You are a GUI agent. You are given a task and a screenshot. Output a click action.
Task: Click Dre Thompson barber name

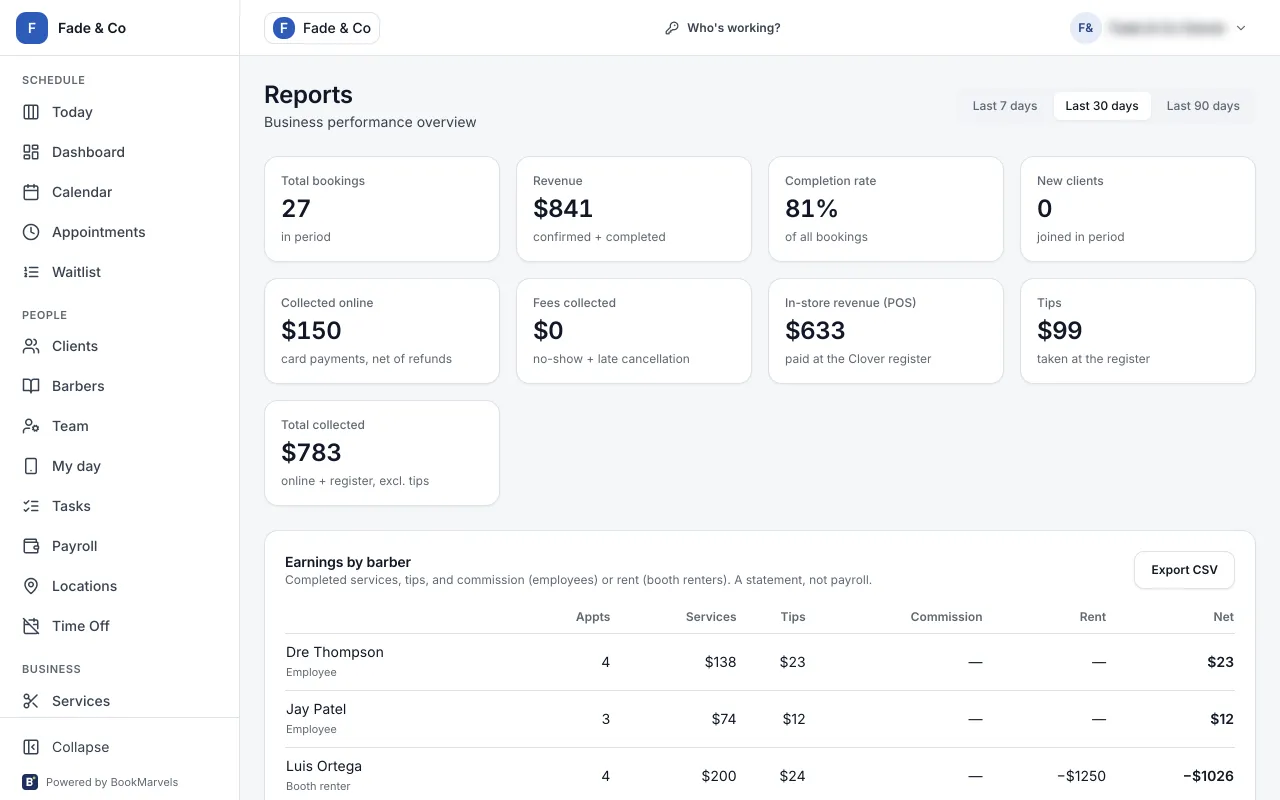click(x=335, y=652)
